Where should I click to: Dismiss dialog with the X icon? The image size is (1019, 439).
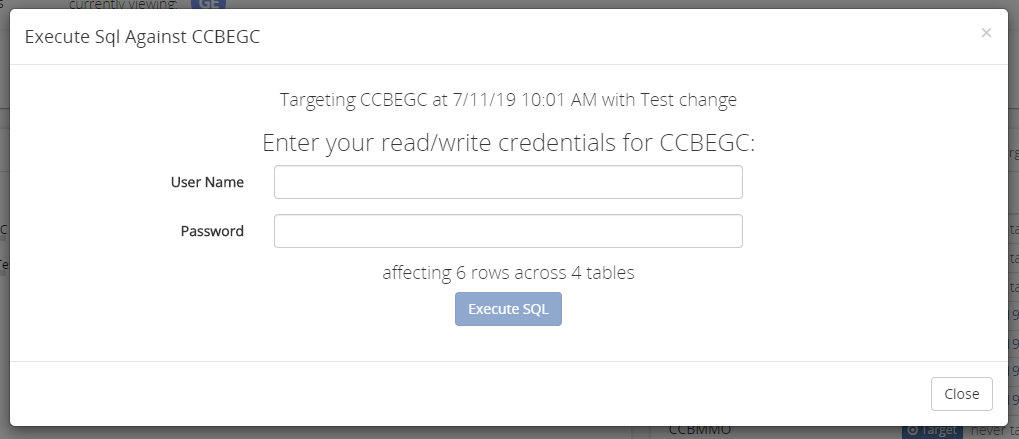pyautogui.click(x=986, y=32)
